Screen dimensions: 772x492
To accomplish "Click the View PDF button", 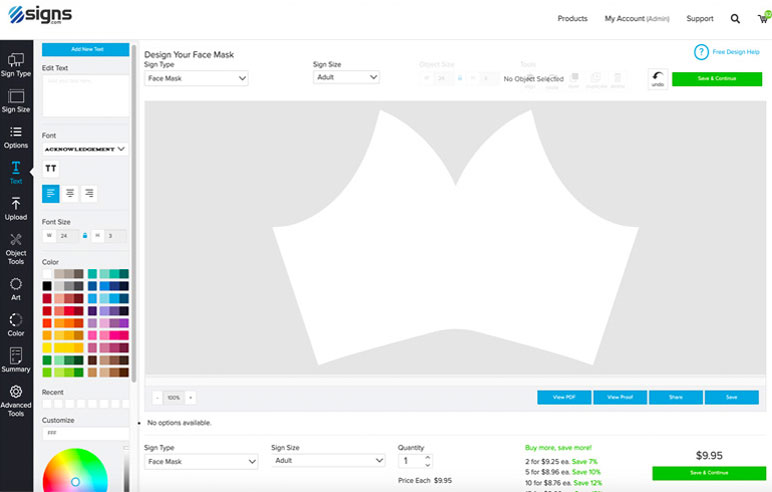I will click(x=564, y=397).
